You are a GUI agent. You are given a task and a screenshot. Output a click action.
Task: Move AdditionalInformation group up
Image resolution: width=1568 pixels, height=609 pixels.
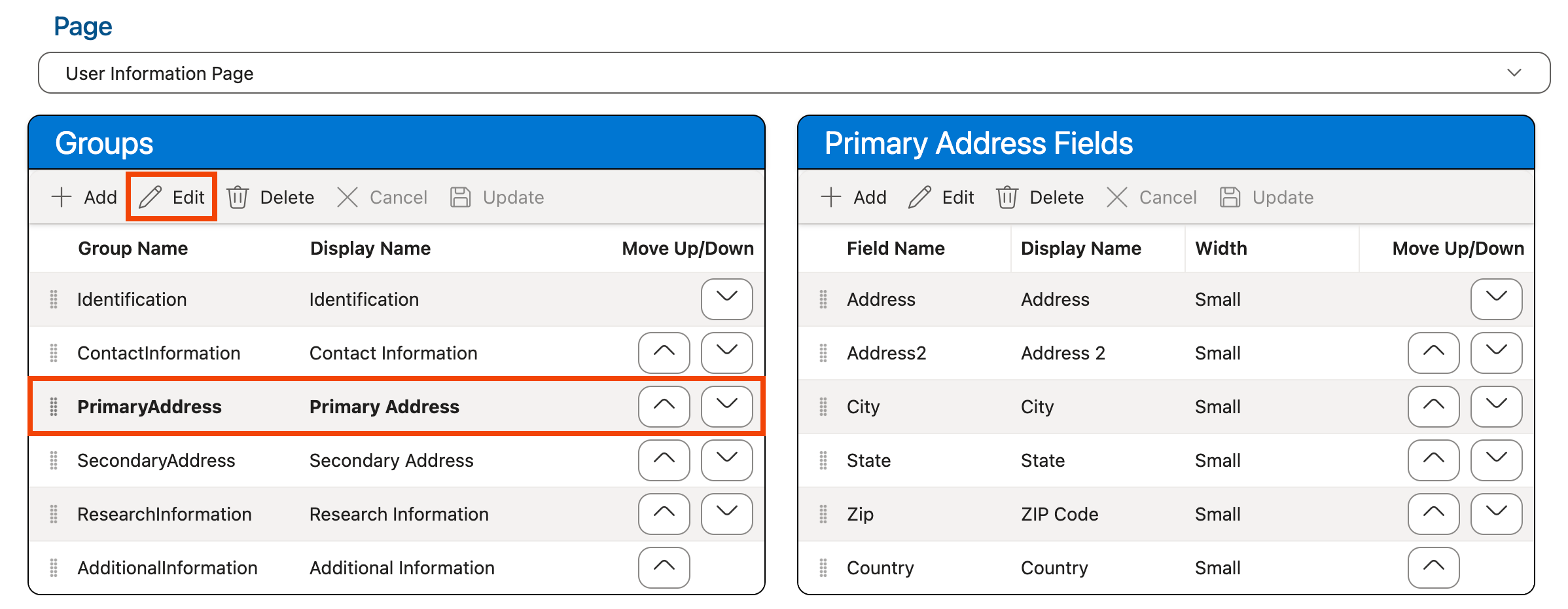(x=664, y=568)
